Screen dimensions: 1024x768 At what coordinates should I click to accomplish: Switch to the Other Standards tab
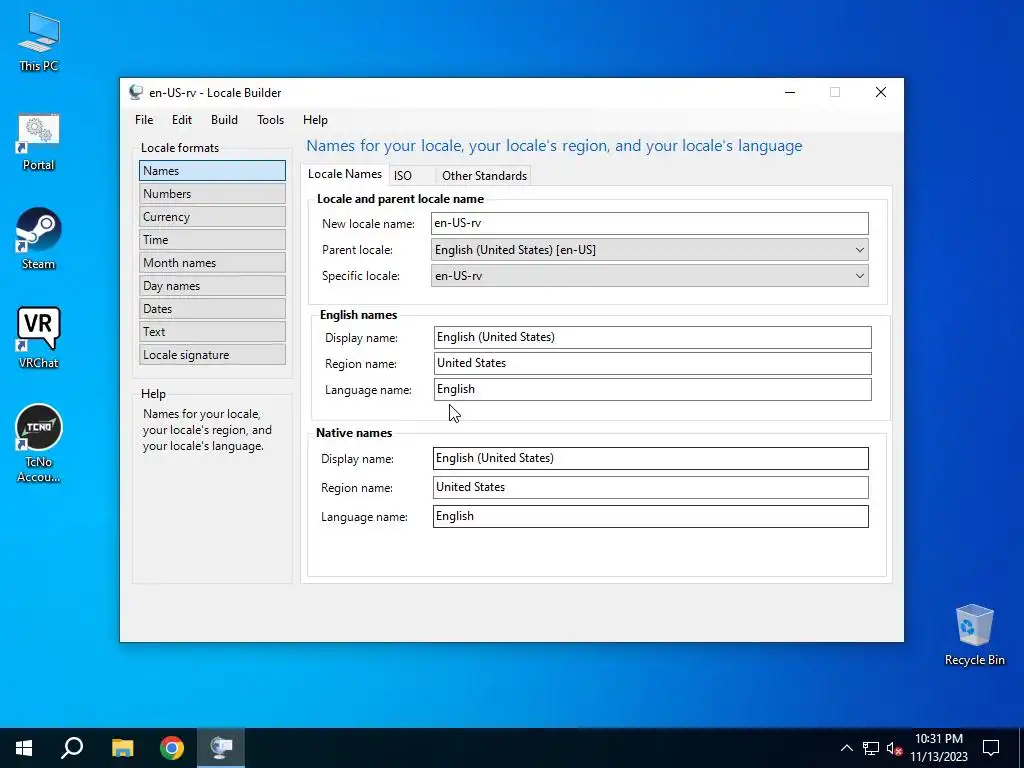click(484, 175)
